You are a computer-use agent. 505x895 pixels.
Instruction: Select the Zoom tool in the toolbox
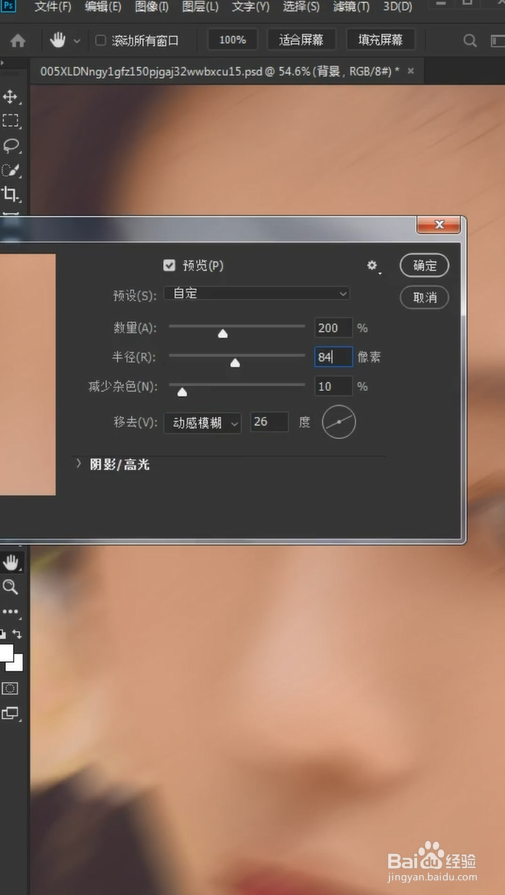[10, 587]
